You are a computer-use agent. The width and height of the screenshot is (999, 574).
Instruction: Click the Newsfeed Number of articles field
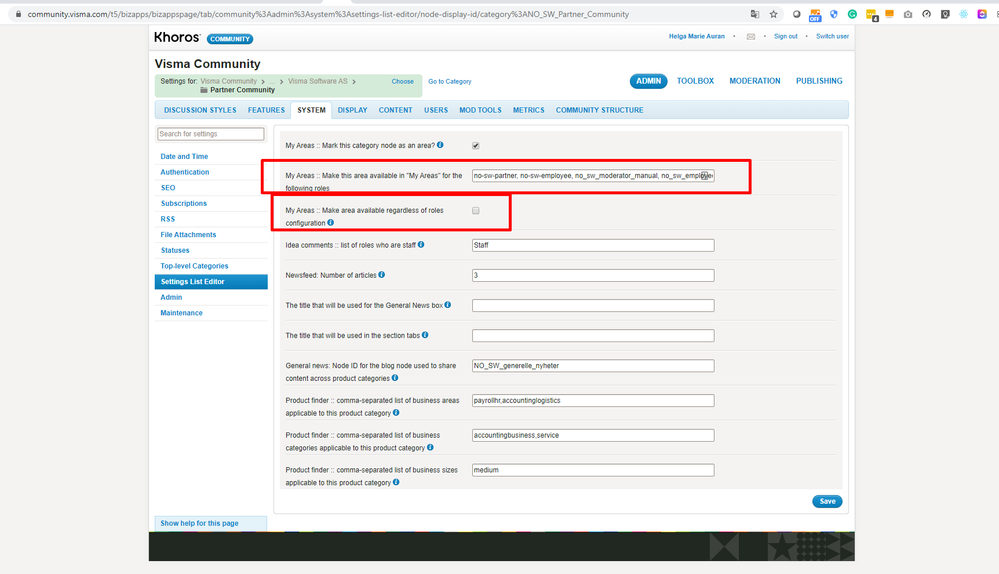(593, 275)
